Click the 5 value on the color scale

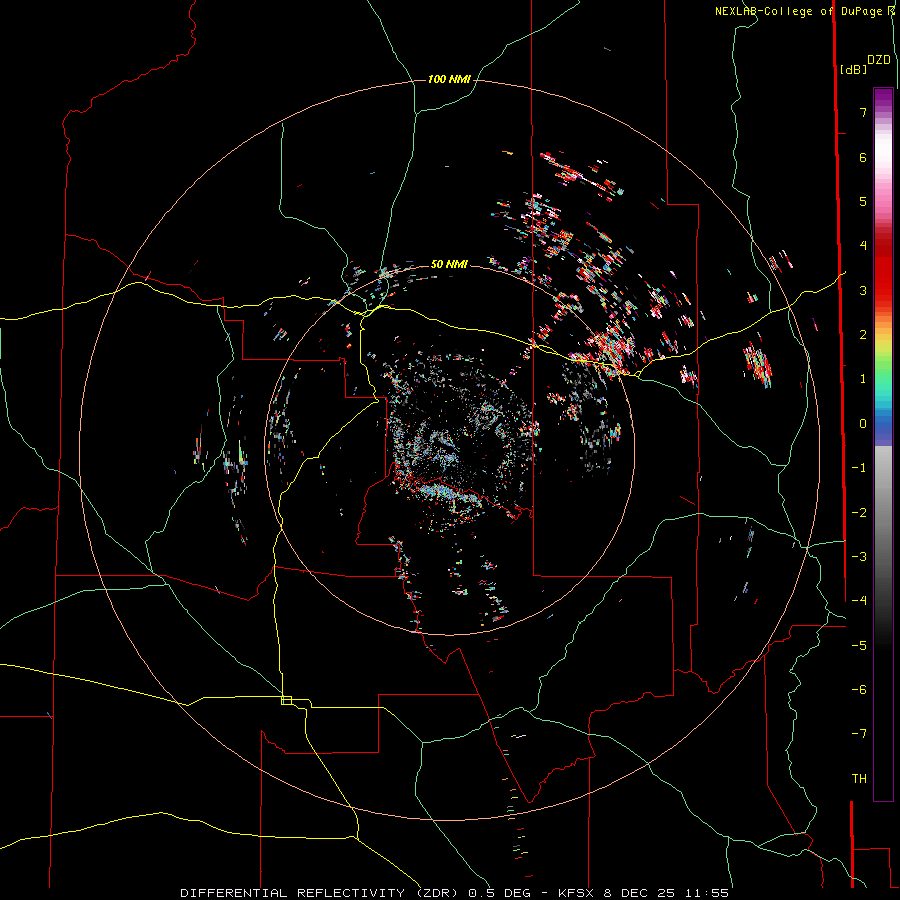(x=863, y=201)
